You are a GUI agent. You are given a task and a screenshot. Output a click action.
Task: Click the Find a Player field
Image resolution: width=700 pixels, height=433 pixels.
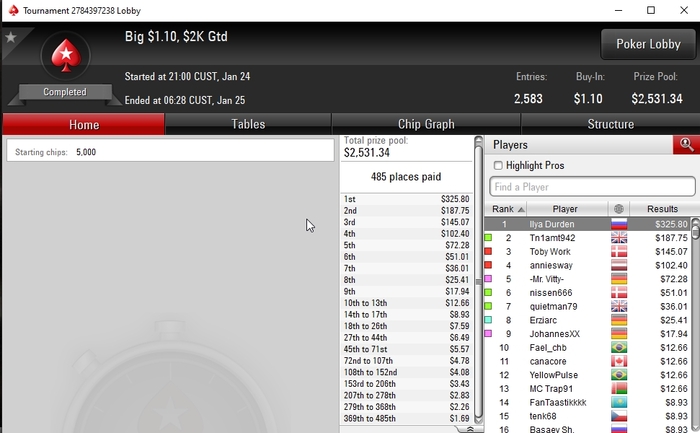coord(592,187)
